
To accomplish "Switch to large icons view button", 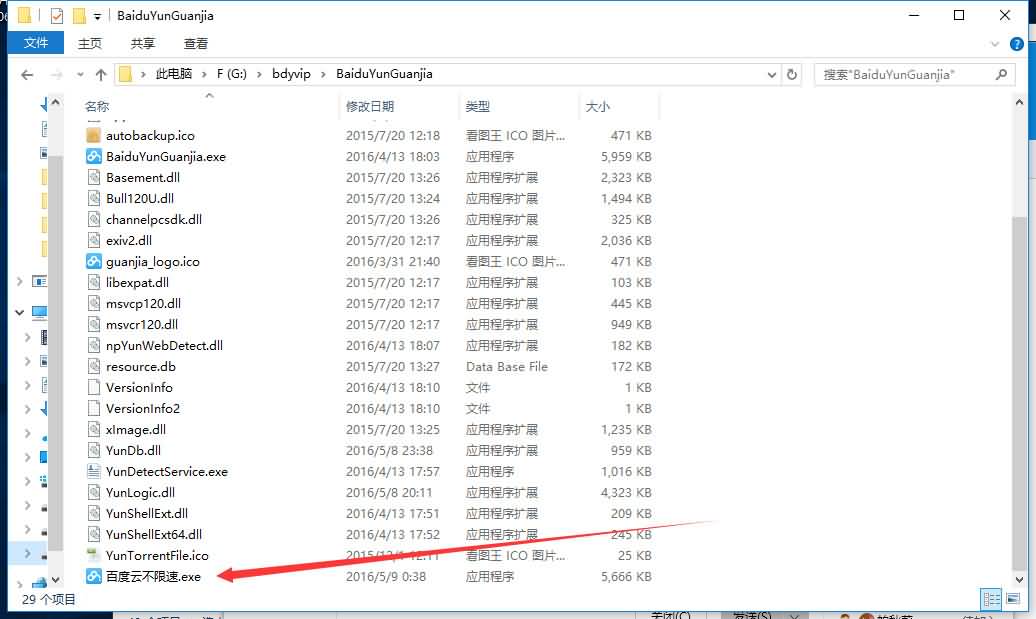I will [1013, 599].
